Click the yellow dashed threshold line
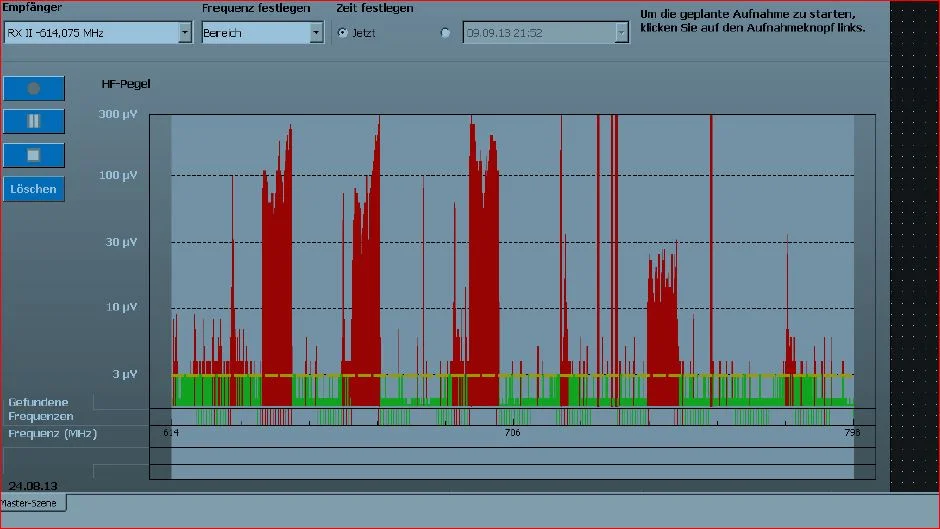 click(x=513, y=375)
